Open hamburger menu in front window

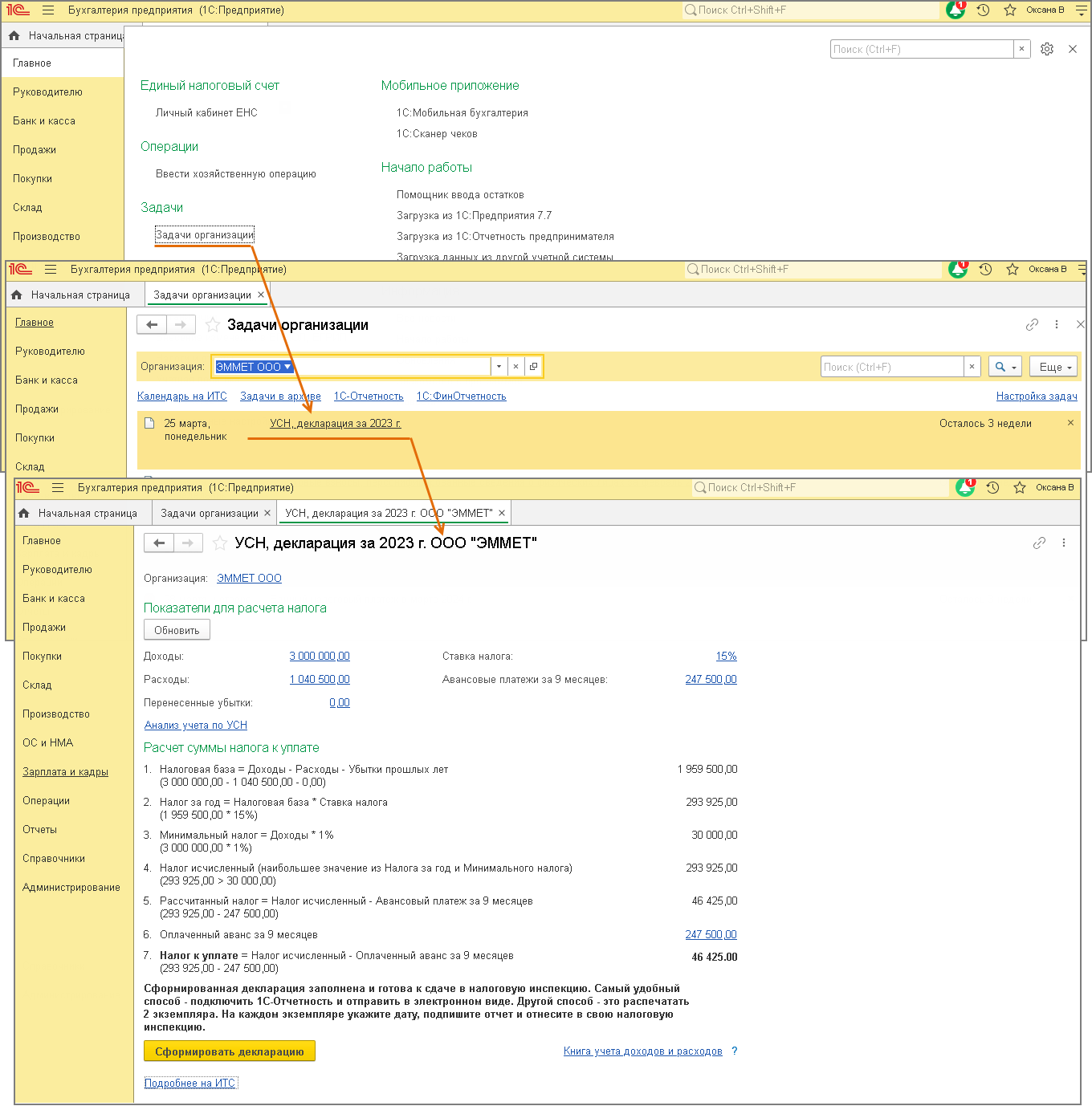tap(58, 488)
